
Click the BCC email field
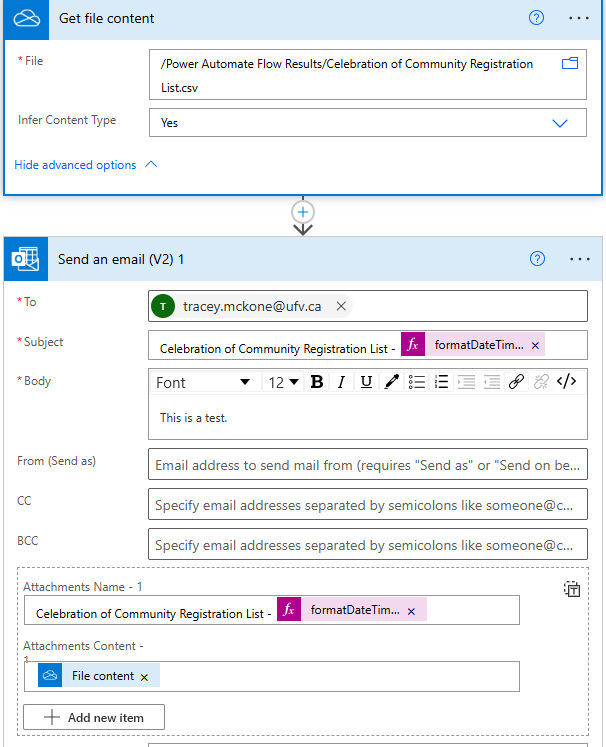point(368,545)
